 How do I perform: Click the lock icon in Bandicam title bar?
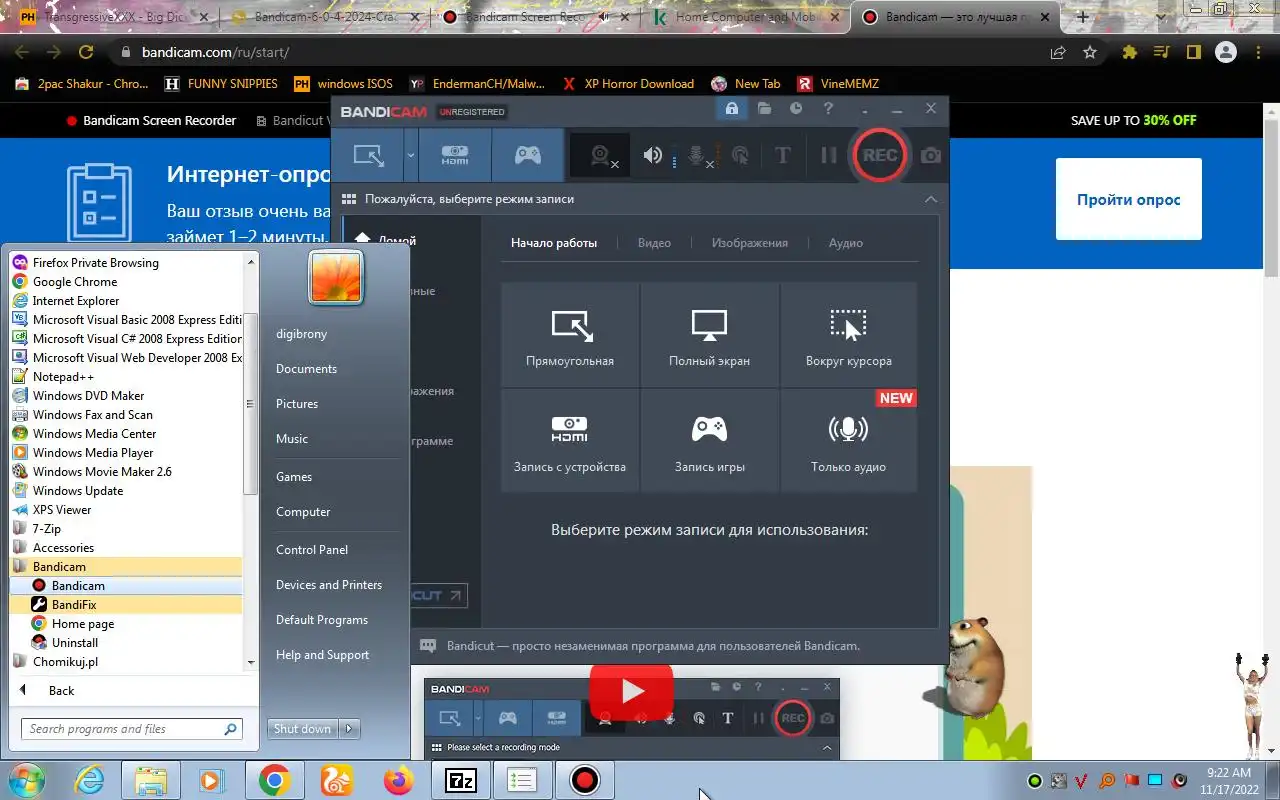click(732, 108)
